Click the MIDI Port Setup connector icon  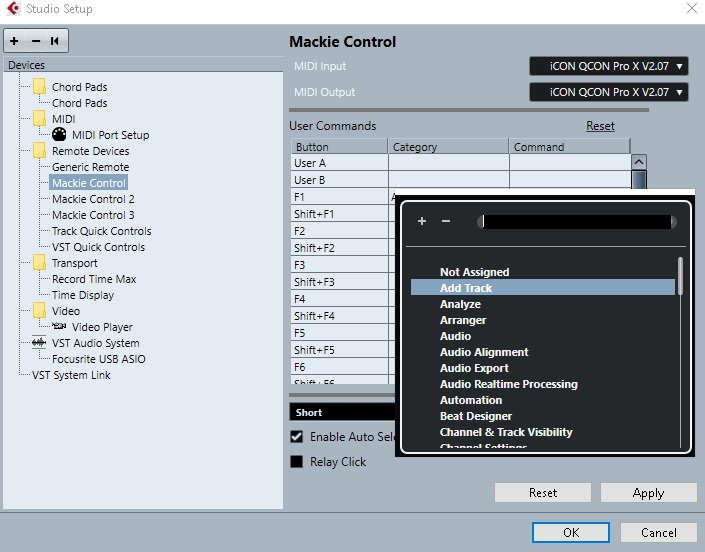click(59, 134)
